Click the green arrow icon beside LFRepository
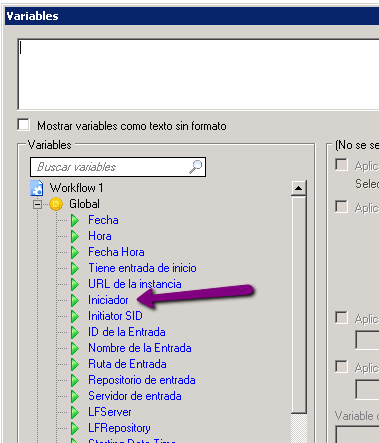The width and height of the screenshot is (379, 443). tap(75, 428)
